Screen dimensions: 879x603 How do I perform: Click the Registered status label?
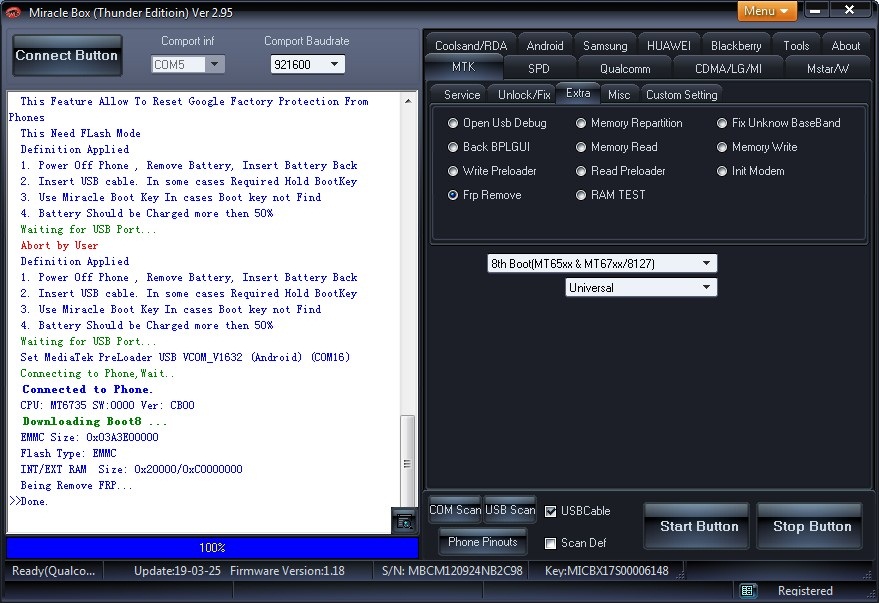pos(805,591)
